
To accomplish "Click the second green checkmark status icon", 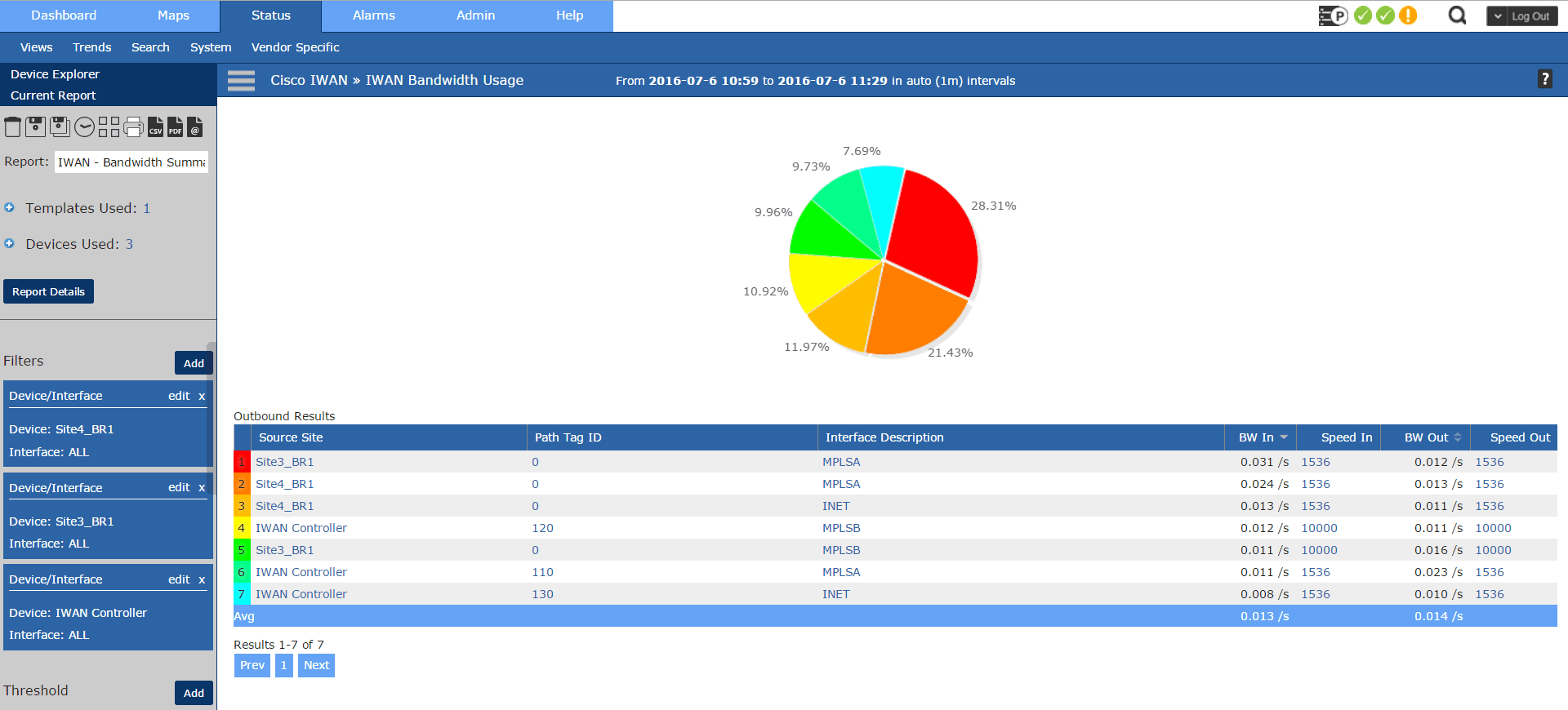I will point(1385,16).
